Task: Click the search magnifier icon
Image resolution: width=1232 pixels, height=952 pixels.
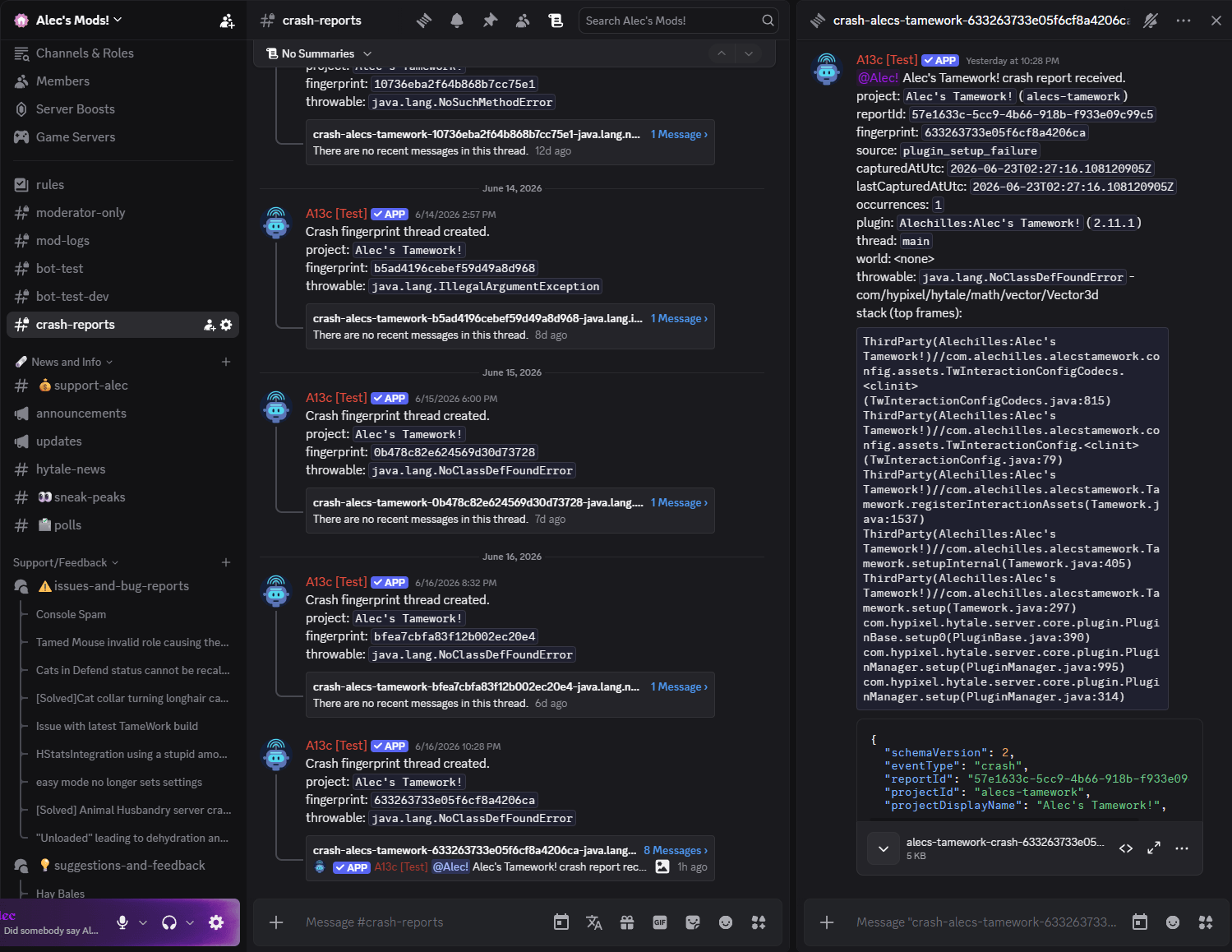Action: point(768,21)
